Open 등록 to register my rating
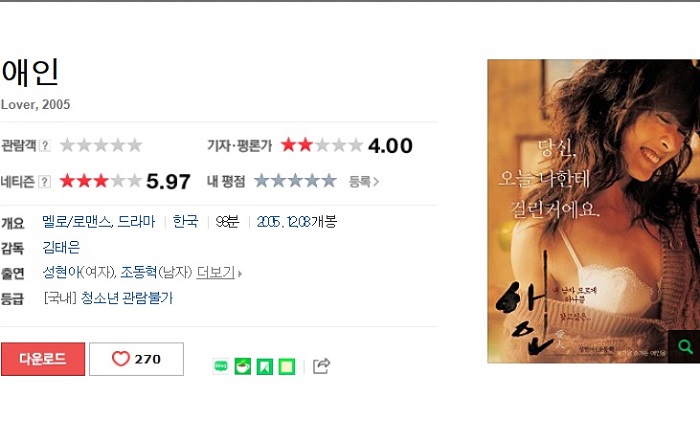This screenshot has width=700, height=440. (363, 182)
